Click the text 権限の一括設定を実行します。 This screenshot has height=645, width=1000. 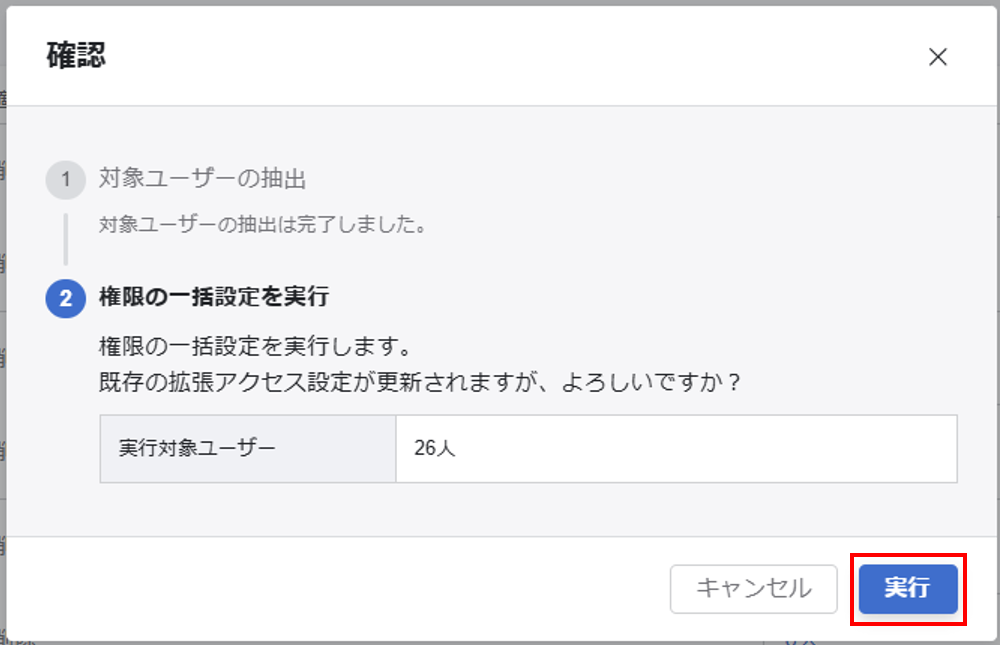256,346
